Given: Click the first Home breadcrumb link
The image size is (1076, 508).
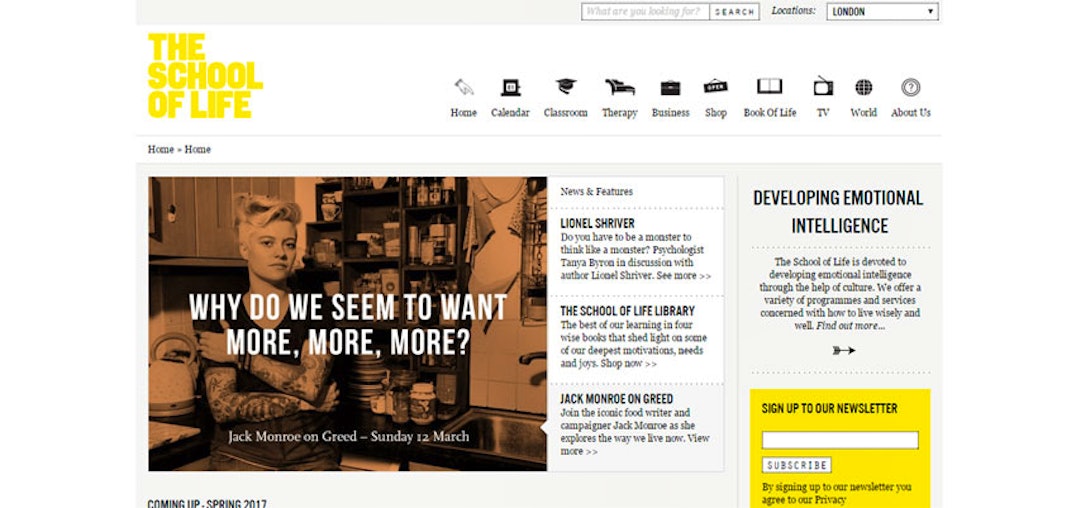Looking at the screenshot, I should coord(161,149).
